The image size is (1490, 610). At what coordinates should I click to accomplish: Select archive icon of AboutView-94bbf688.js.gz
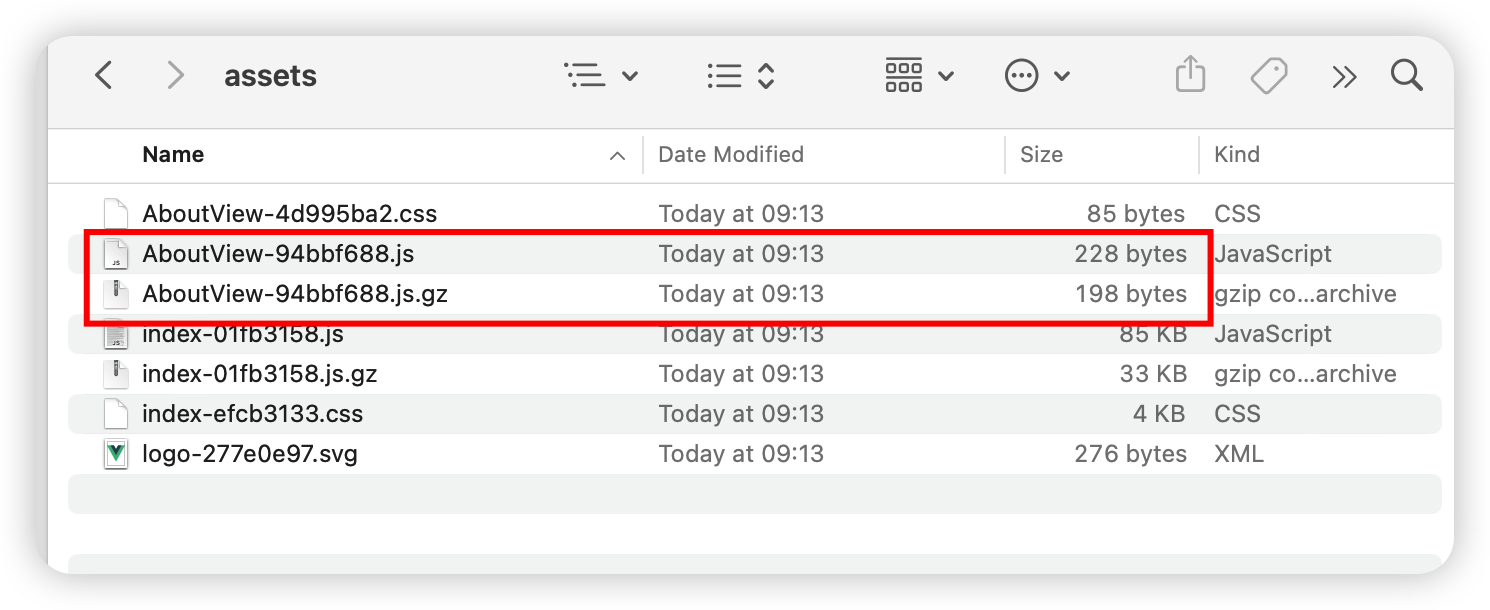coord(117,294)
